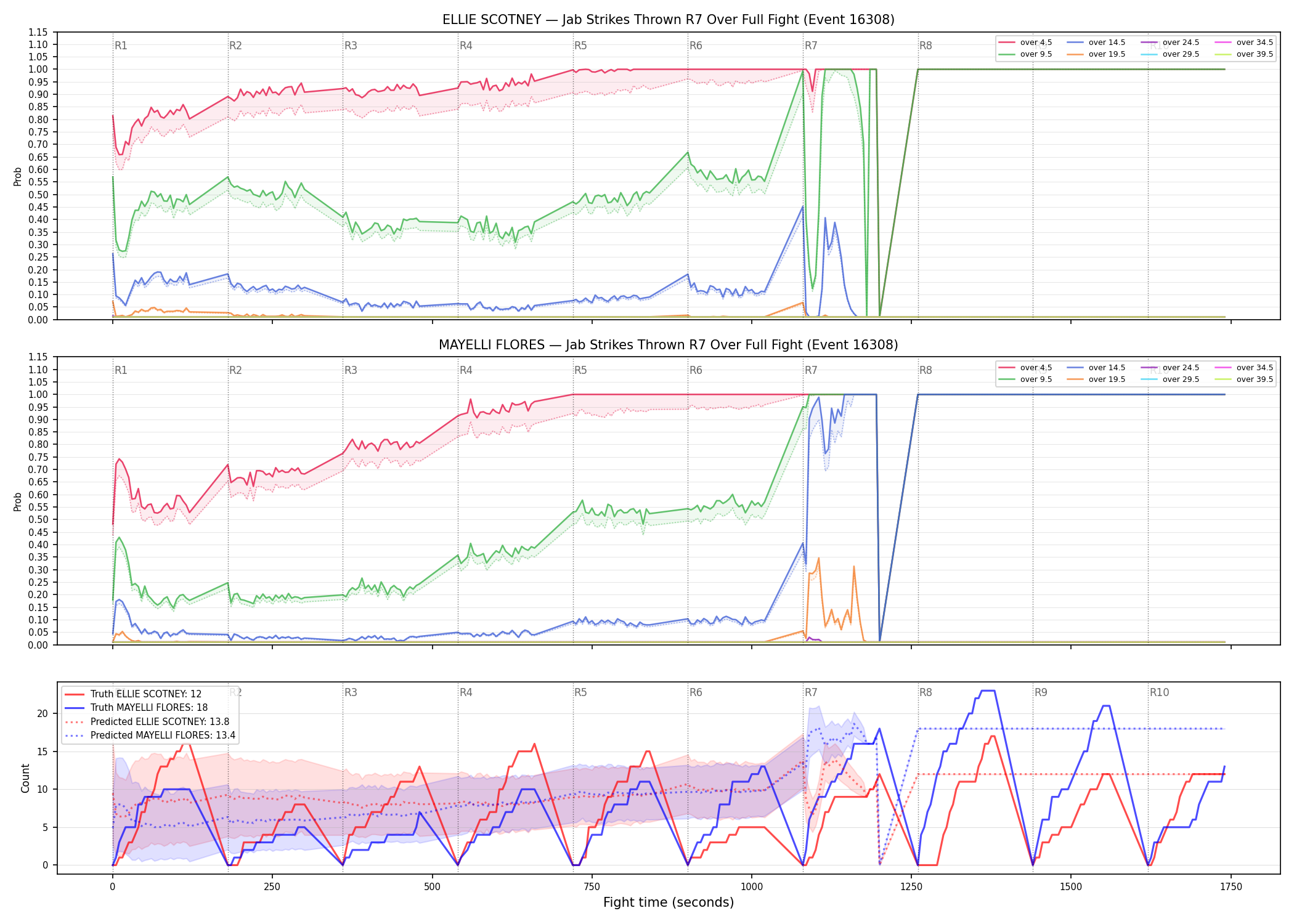Click the 1750 tick on the x-axis
The height and width of the screenshot is (924, 1294).
click(1231, 887)
